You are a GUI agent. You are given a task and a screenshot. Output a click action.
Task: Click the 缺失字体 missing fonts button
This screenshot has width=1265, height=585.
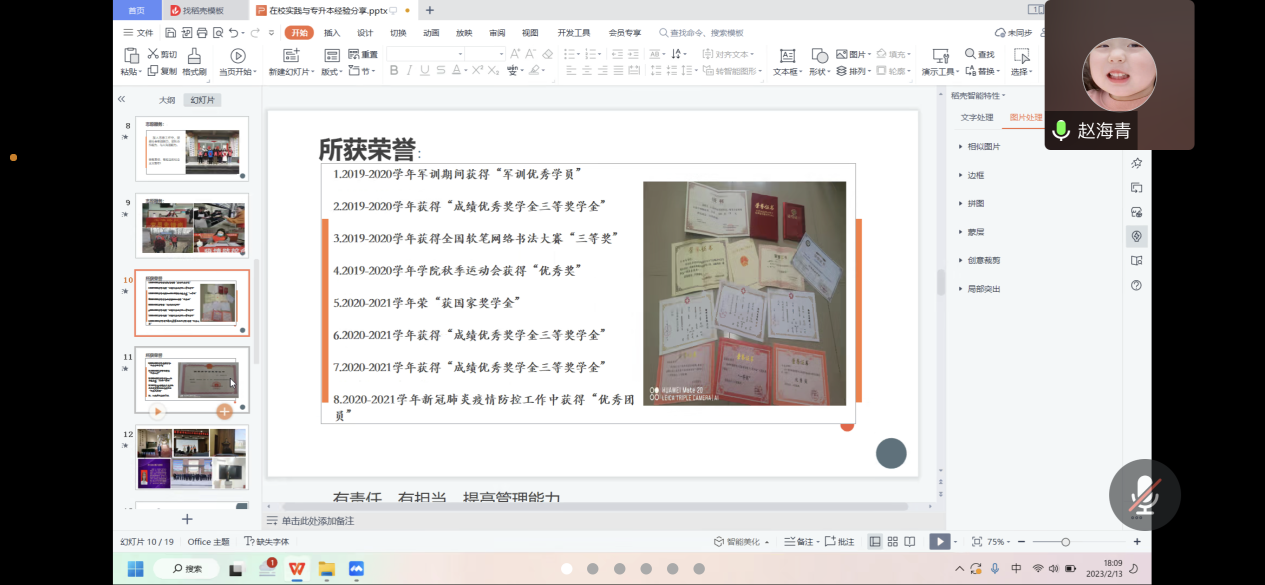point(267,542)
